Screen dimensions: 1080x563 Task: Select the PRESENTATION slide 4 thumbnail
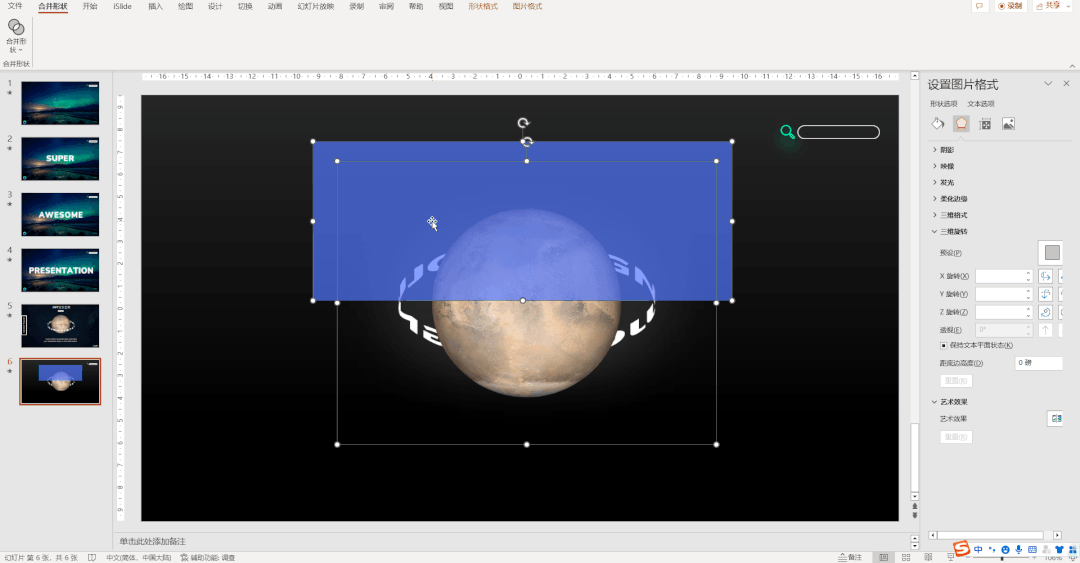pos(60,270)
